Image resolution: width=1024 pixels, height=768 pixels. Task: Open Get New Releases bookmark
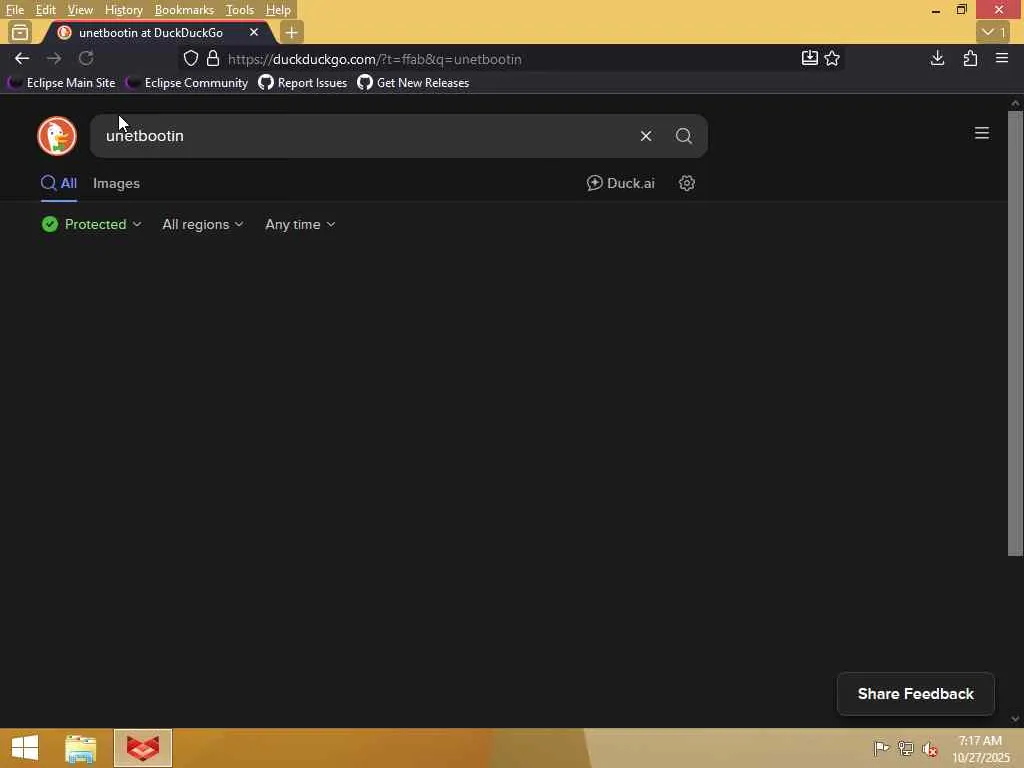coord(413,83)
